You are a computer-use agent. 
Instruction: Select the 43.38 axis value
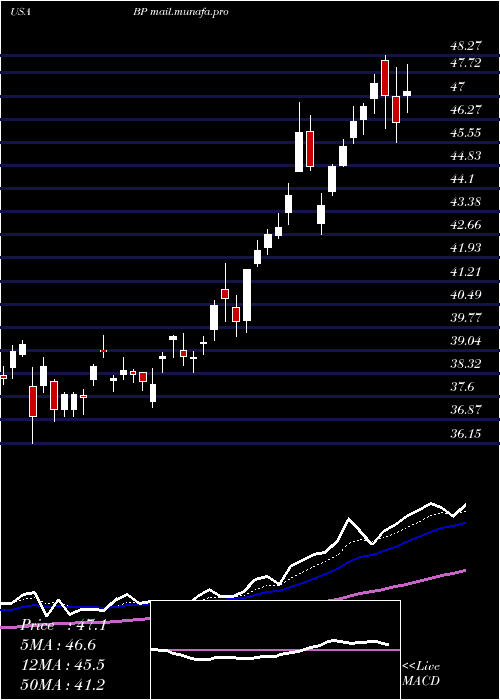tap(466, 201)
